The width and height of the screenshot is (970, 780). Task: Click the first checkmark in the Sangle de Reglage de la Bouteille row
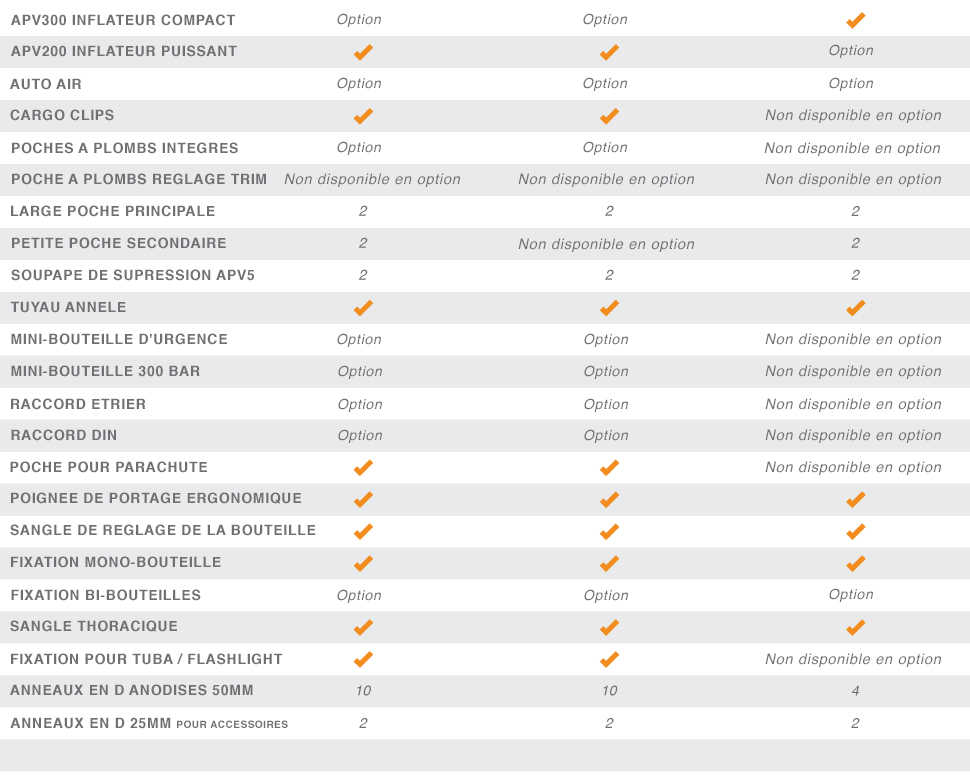pyautogui.click(x=363, y=532)
